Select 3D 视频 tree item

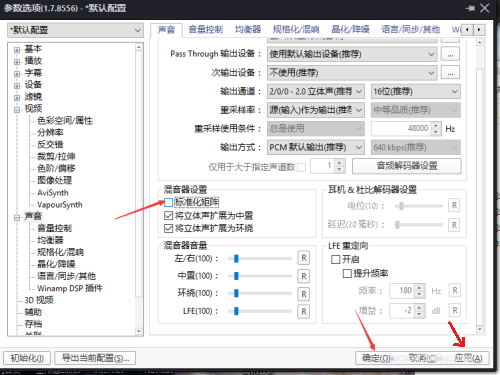(x=39, y=300)
